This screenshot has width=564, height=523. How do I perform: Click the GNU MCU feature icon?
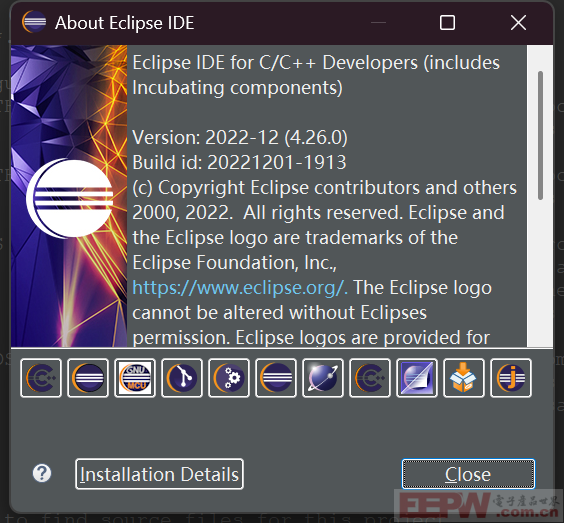[135, 378]
